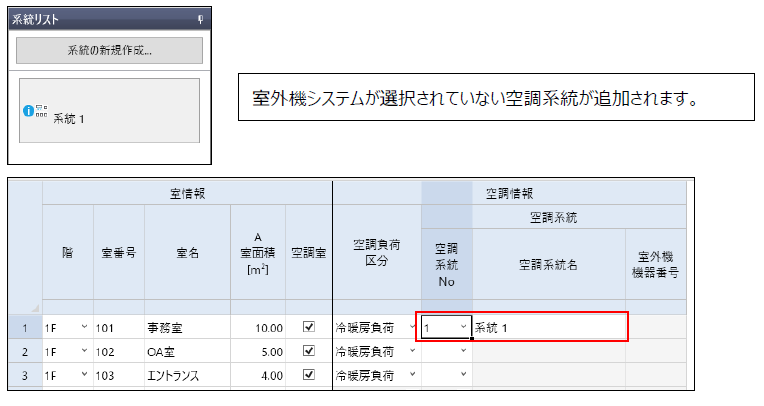Image resolution: width=764 pixels, height=406 pixels.
Task: Click the 空調系統名 cell showing 系統 1
Action: click(x=548, y=327)
